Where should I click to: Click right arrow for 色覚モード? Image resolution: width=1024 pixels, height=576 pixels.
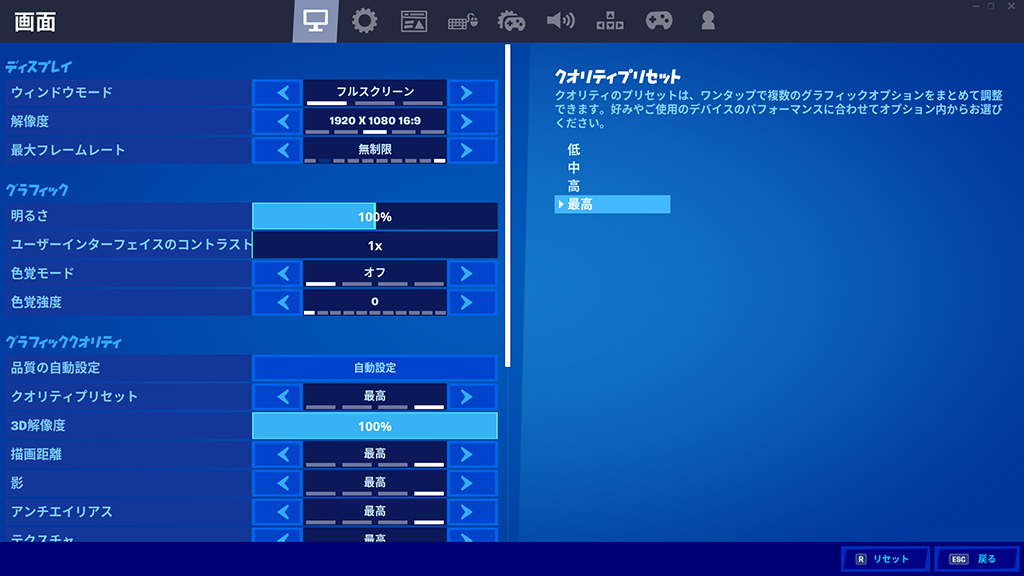pos(472,274)
